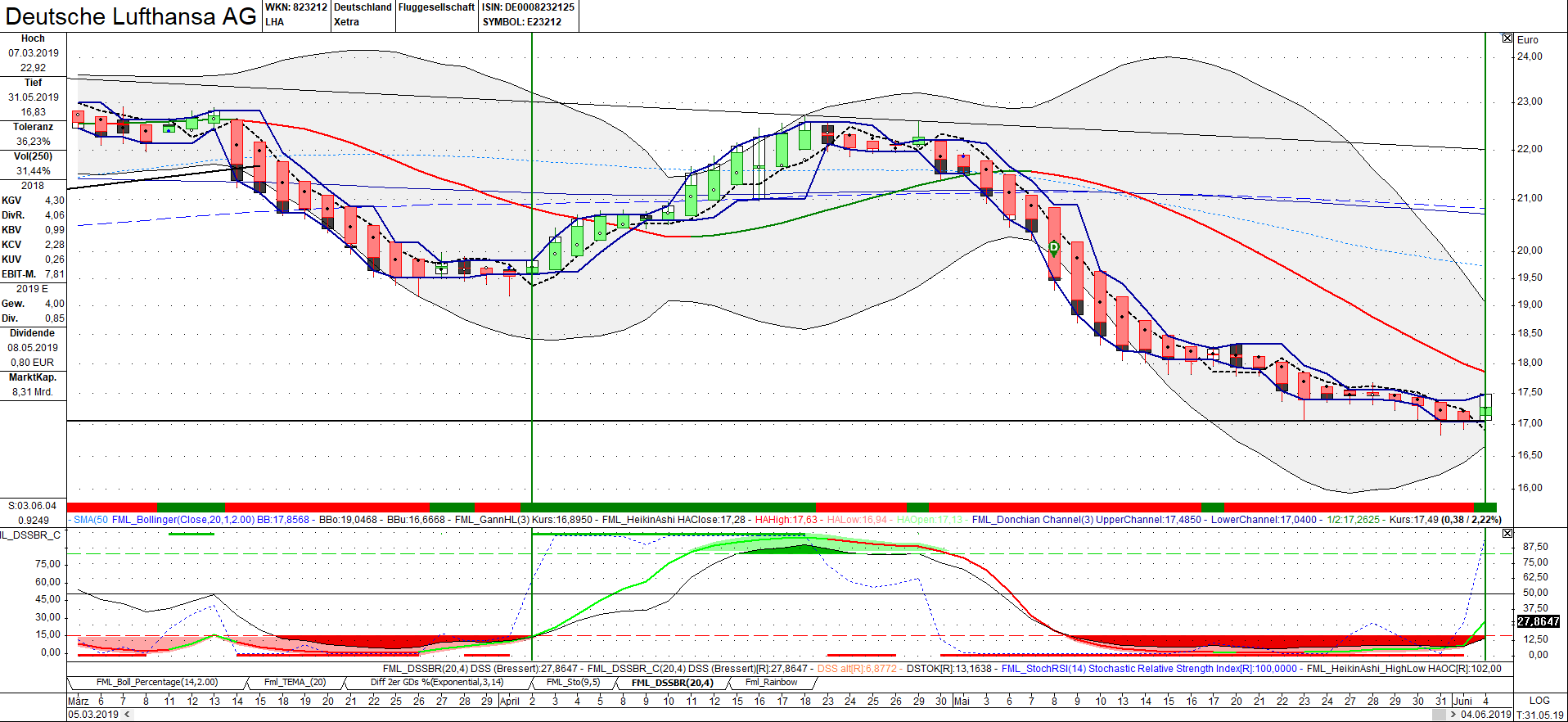Click the right scroll arrow before 04.06.2019
This screenshot has width=1568, height=722.
1452,714
